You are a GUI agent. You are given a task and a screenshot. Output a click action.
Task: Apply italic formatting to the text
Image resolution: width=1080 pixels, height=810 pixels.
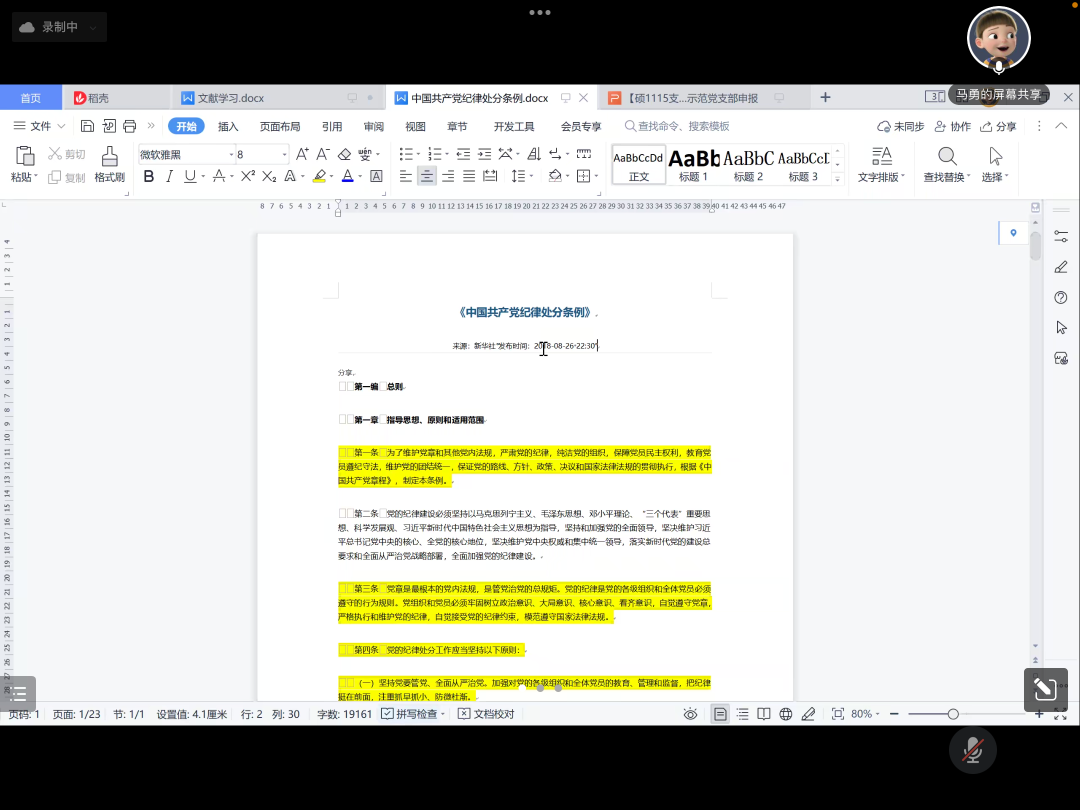[x=169, y=177]
